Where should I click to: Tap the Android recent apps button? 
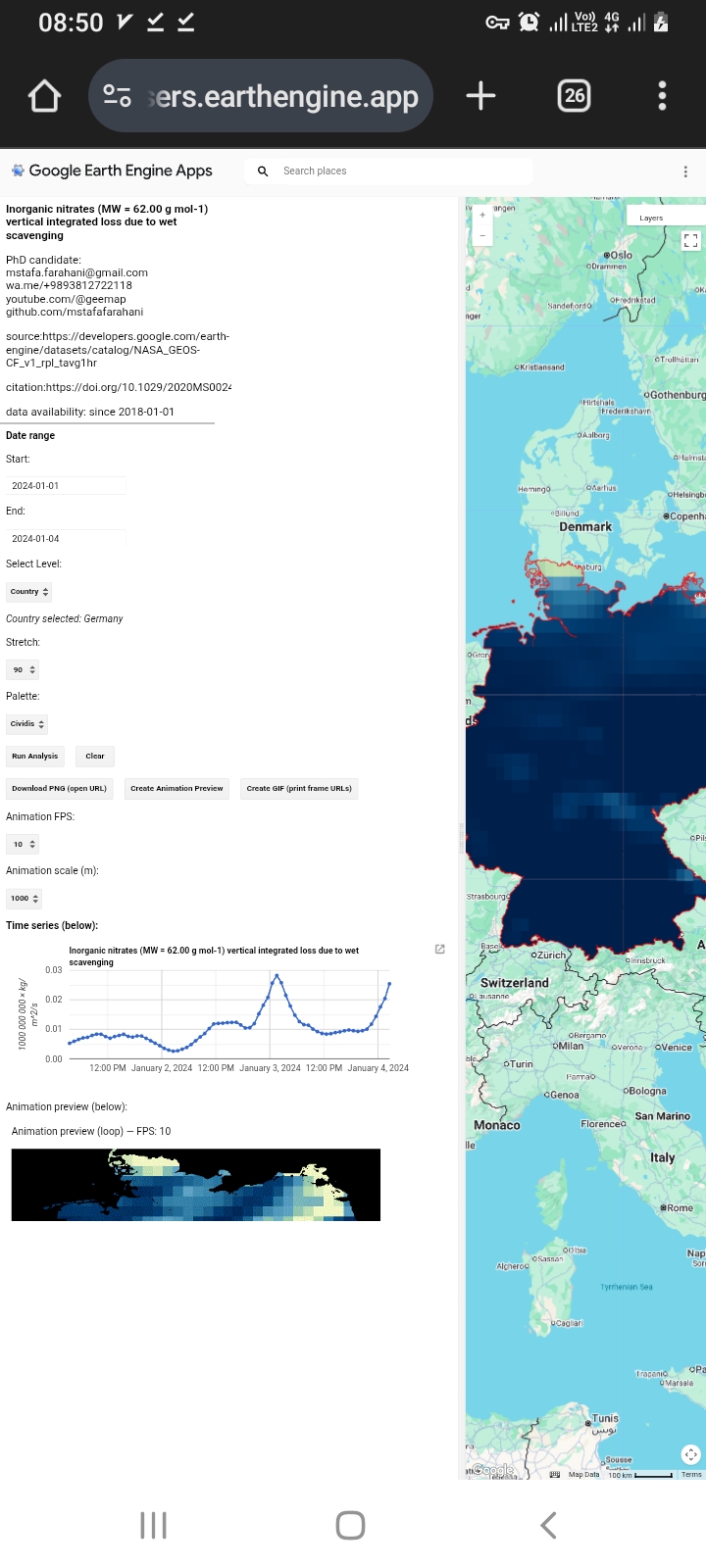click(154, 1525)
